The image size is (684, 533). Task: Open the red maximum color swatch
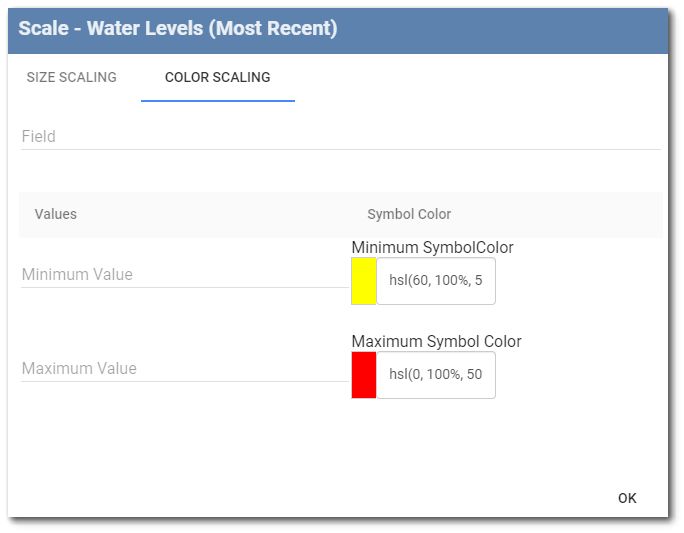364,375
